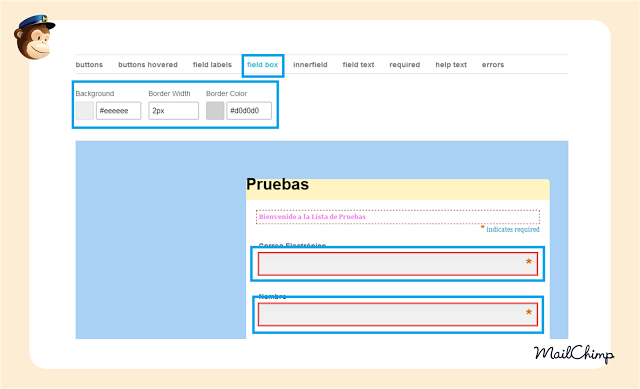640x389 pixels.
Task: Open the innerfield tab
Action: pyautogui.click(x=310, y=64)
